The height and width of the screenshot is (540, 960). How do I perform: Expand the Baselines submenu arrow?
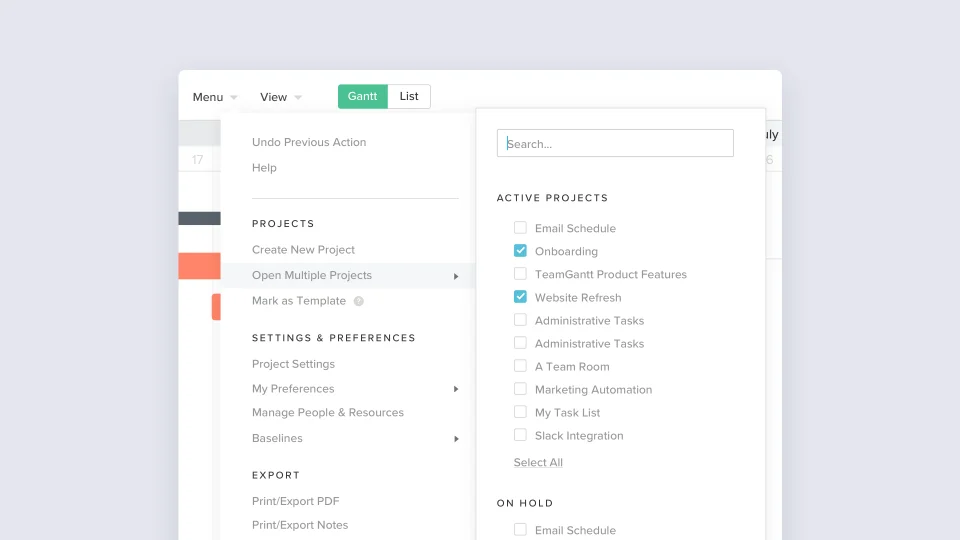click(456, 439)
